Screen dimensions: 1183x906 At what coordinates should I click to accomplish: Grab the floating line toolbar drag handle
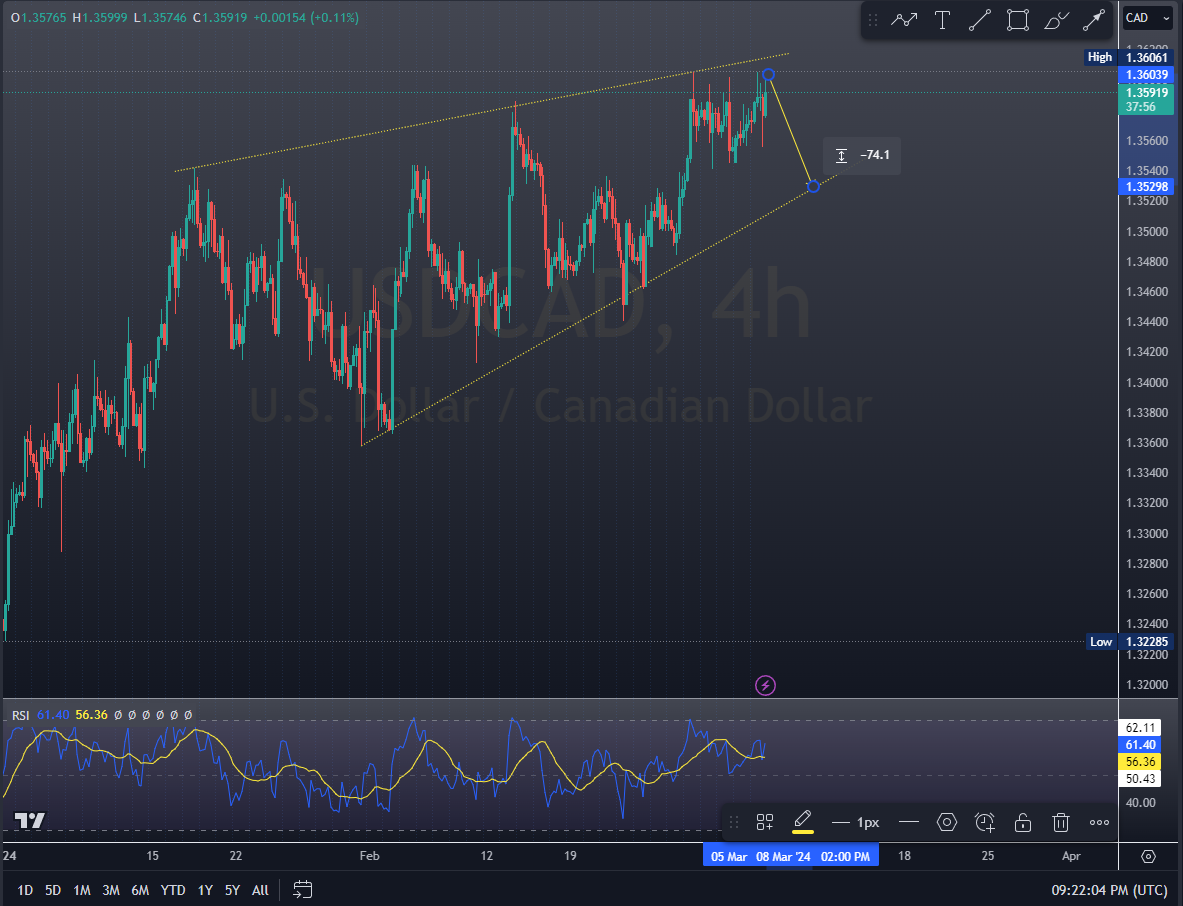(733, 822)
